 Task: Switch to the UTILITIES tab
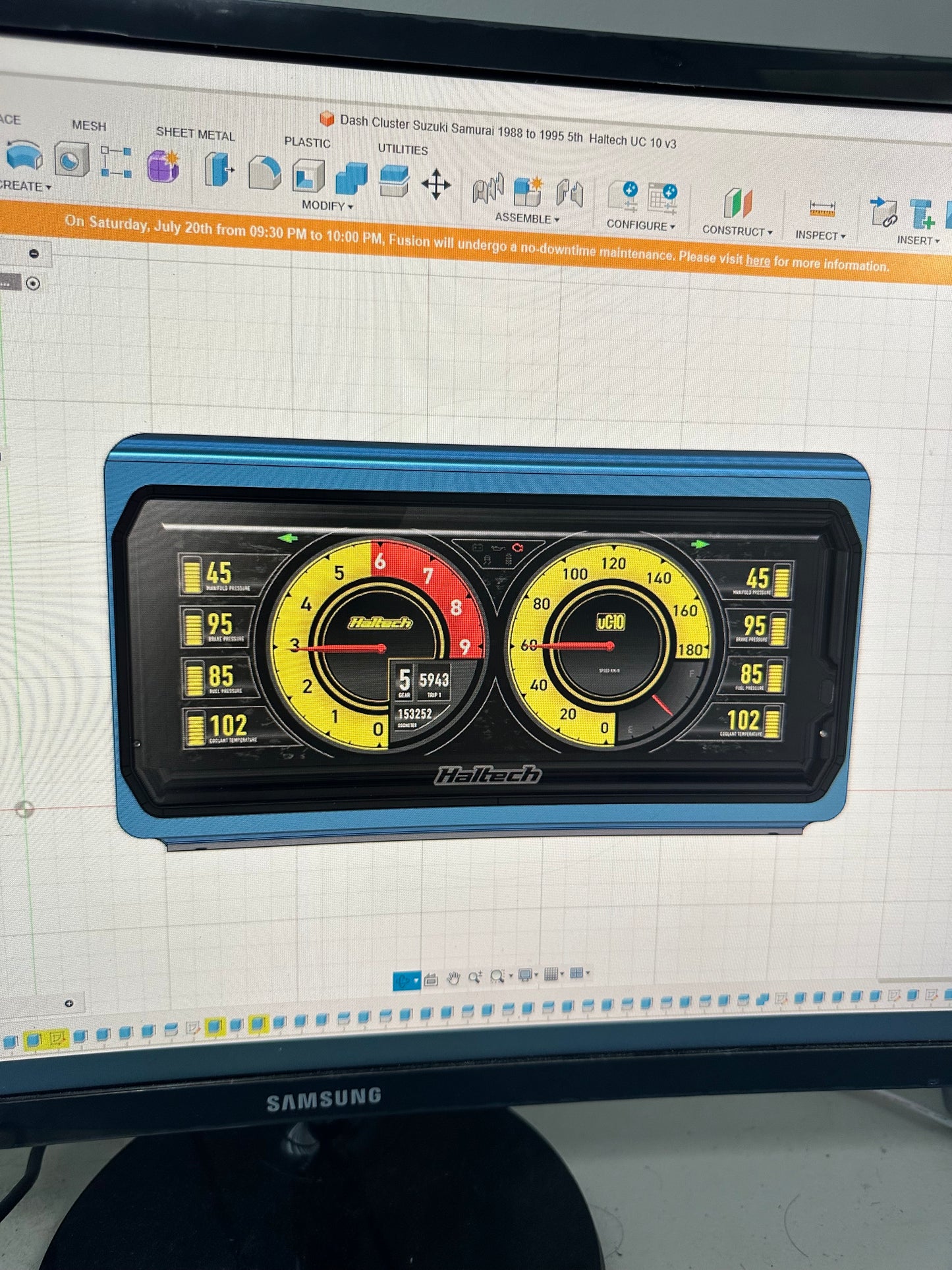pyautogui.click(x=403, y=149)
